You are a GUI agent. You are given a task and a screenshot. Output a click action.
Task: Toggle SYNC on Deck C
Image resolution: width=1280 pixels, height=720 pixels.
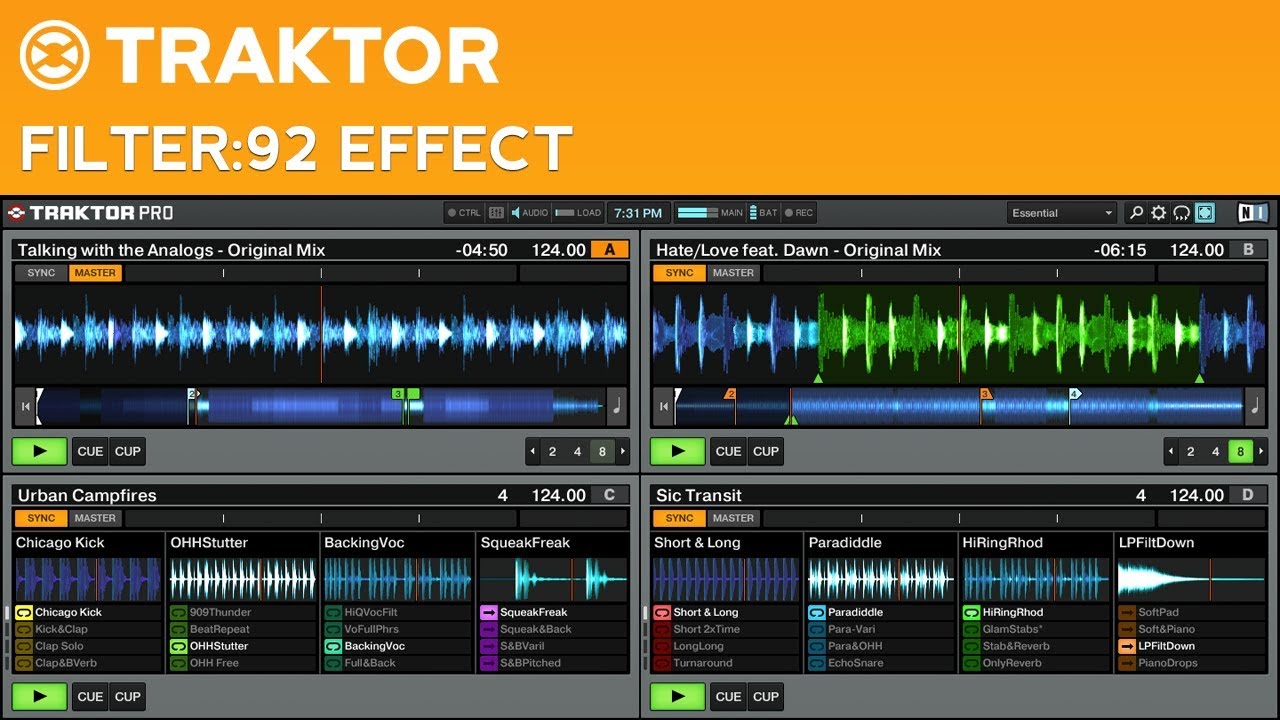click(41, 518)
